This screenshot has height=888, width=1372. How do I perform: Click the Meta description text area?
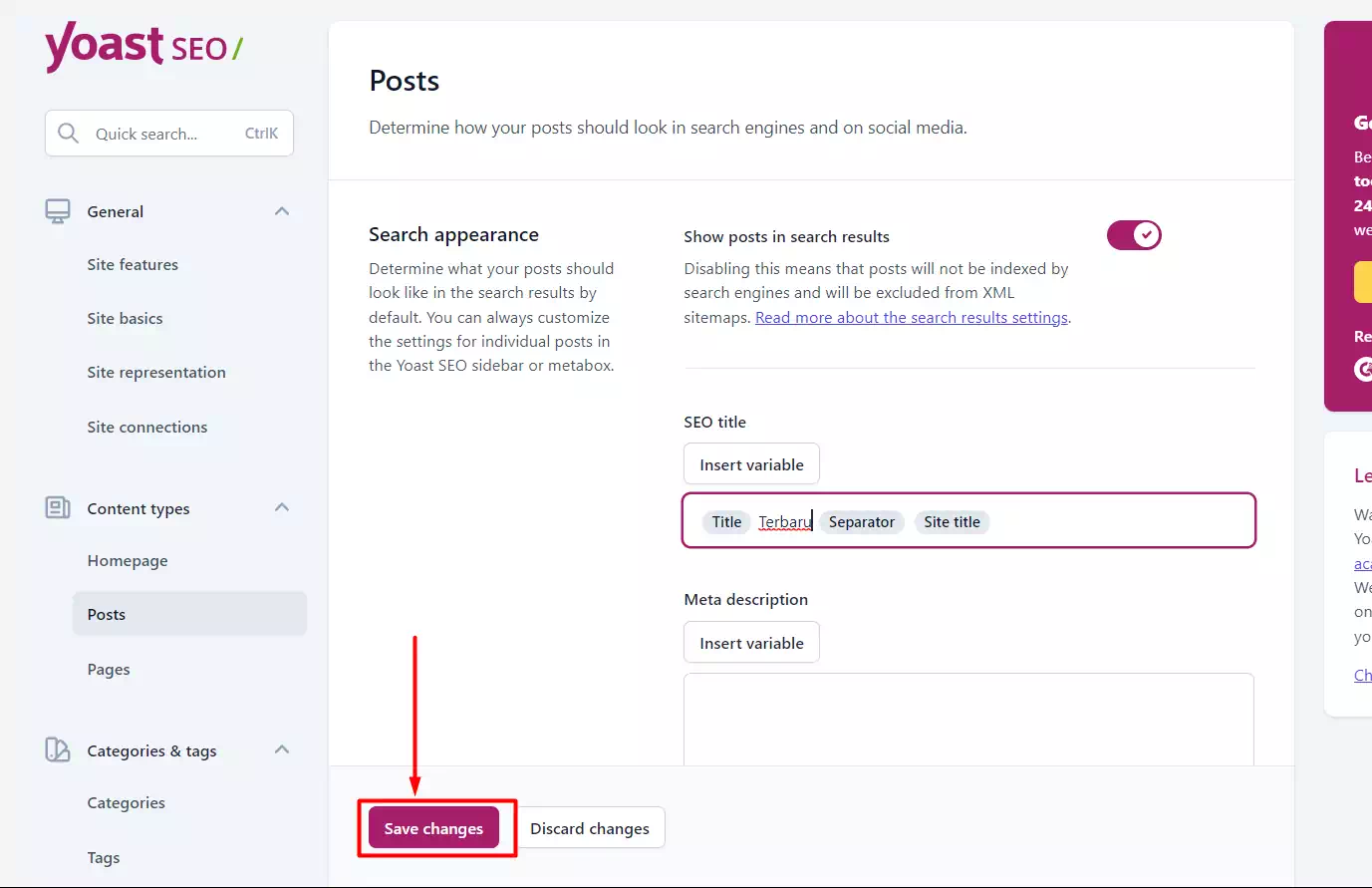click(968, 720)
